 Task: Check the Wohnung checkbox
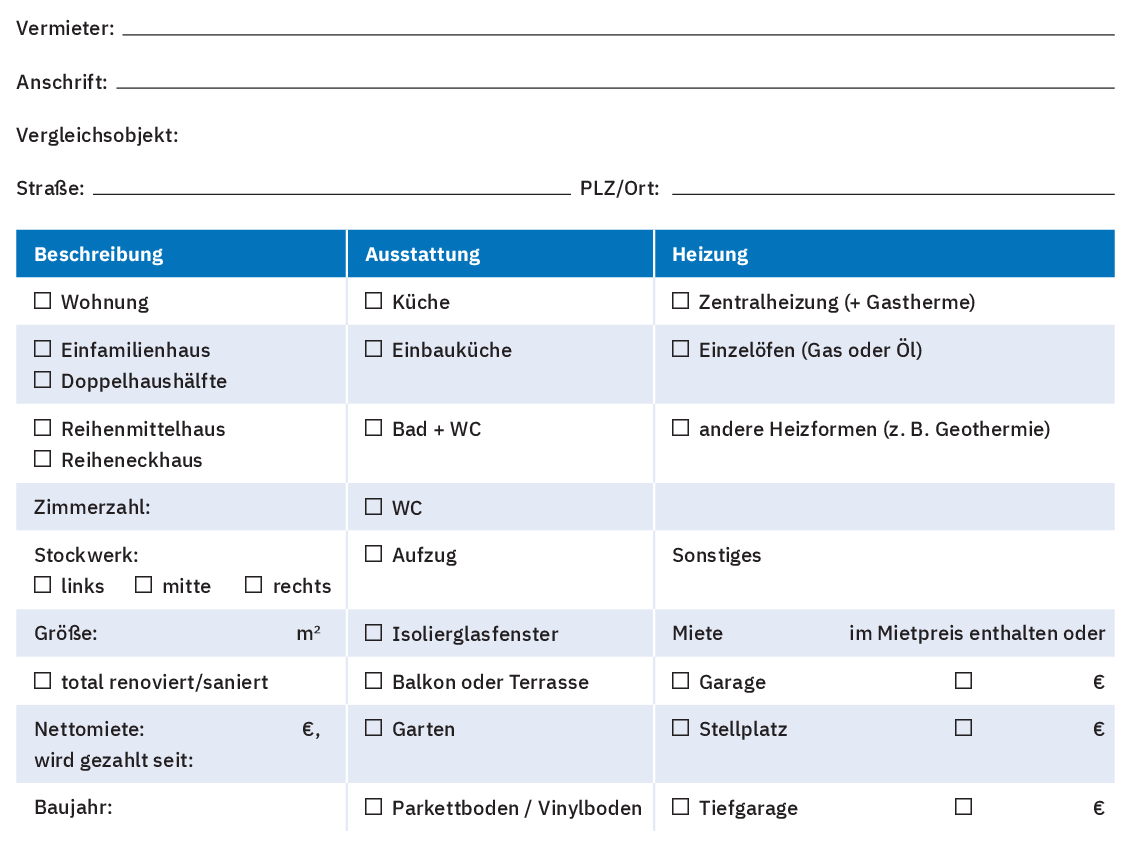coord(42,301)
